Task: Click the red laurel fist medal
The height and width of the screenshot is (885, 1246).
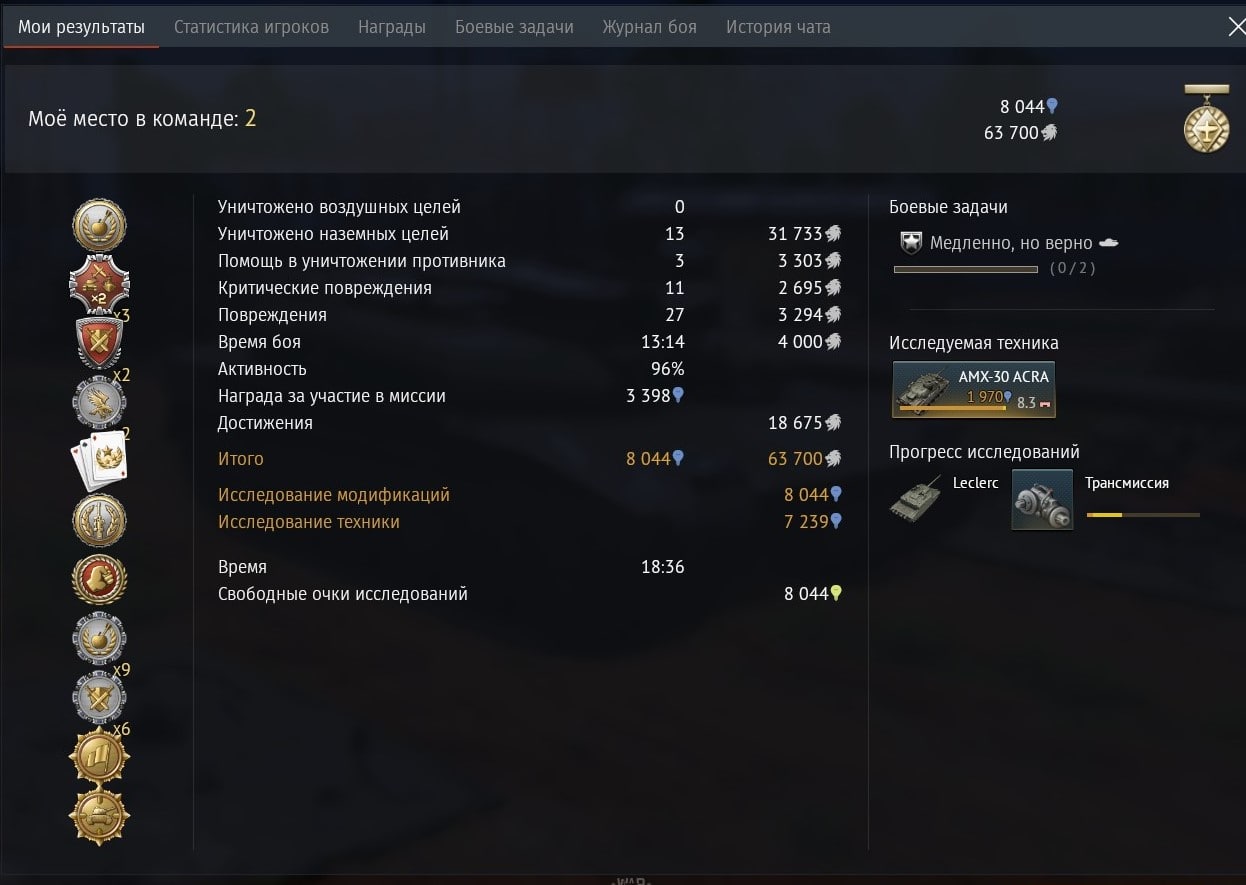Action: [99, 579]
